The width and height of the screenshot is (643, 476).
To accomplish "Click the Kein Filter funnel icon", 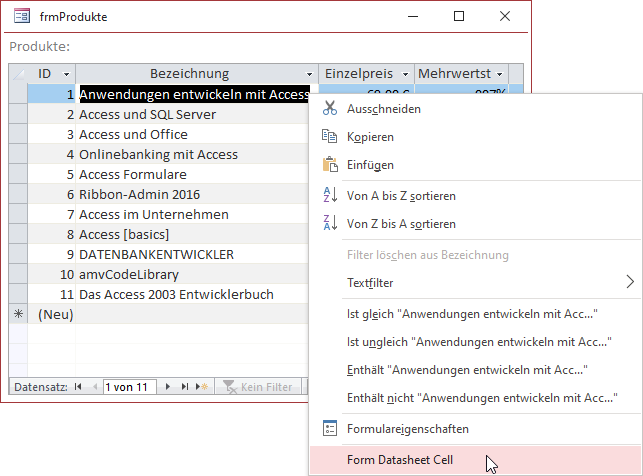I will tap(230, 387).
